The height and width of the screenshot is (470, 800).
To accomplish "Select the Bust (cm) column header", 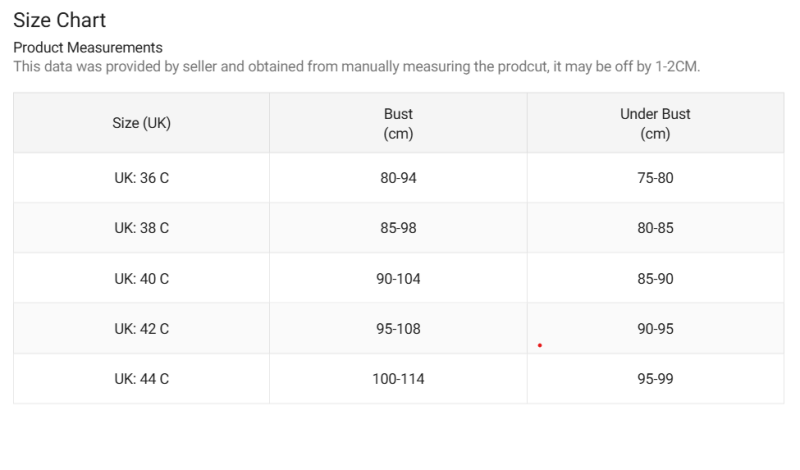I will 398,123.
